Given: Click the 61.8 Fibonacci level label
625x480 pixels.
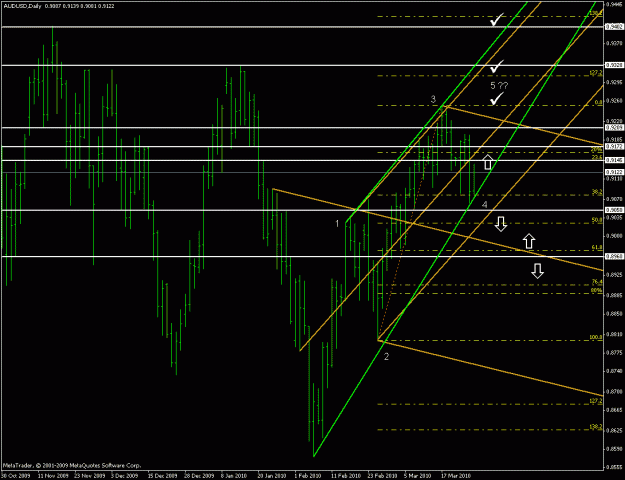Looking at the screenshot, I should (x=597, y=247).
